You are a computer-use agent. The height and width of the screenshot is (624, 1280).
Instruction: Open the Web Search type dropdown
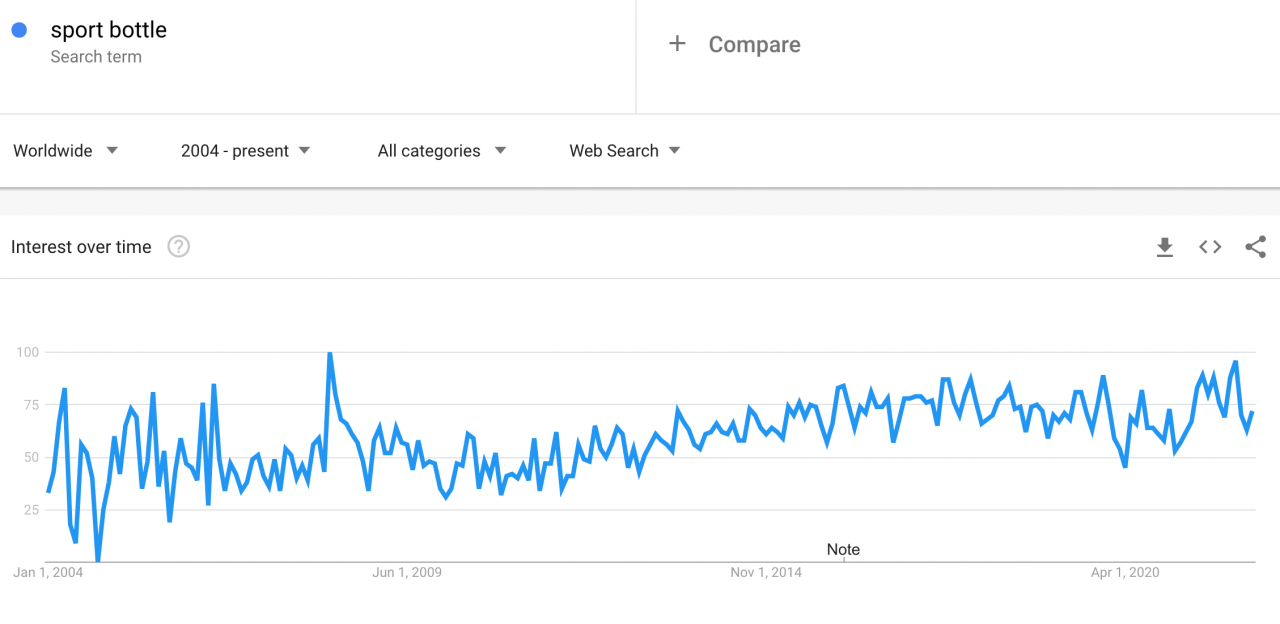coord(625,151)
